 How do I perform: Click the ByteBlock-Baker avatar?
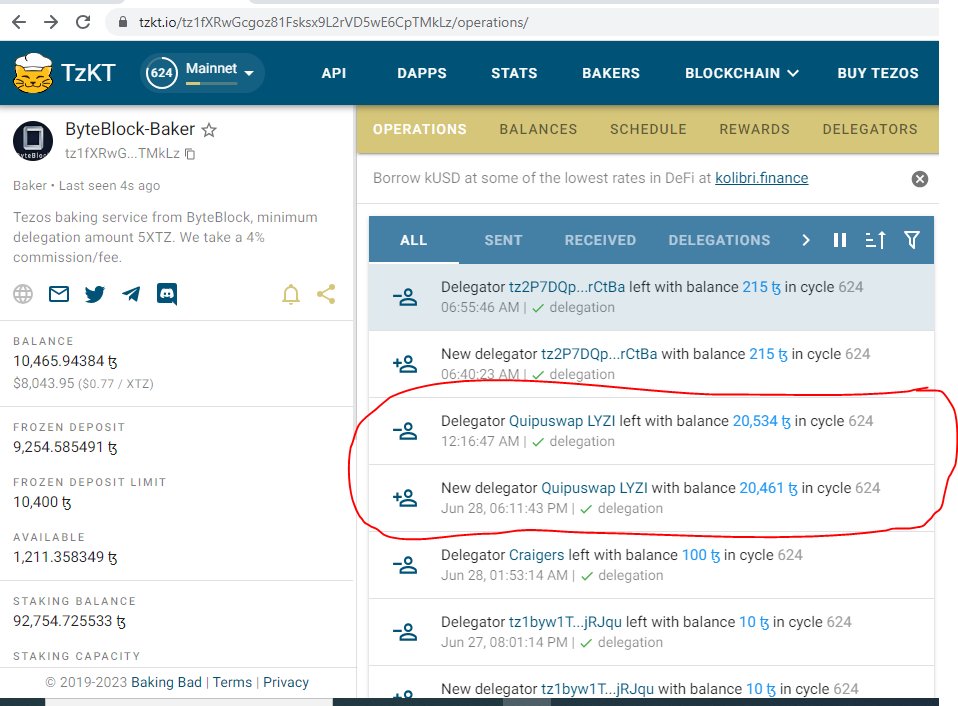[33, 140]
